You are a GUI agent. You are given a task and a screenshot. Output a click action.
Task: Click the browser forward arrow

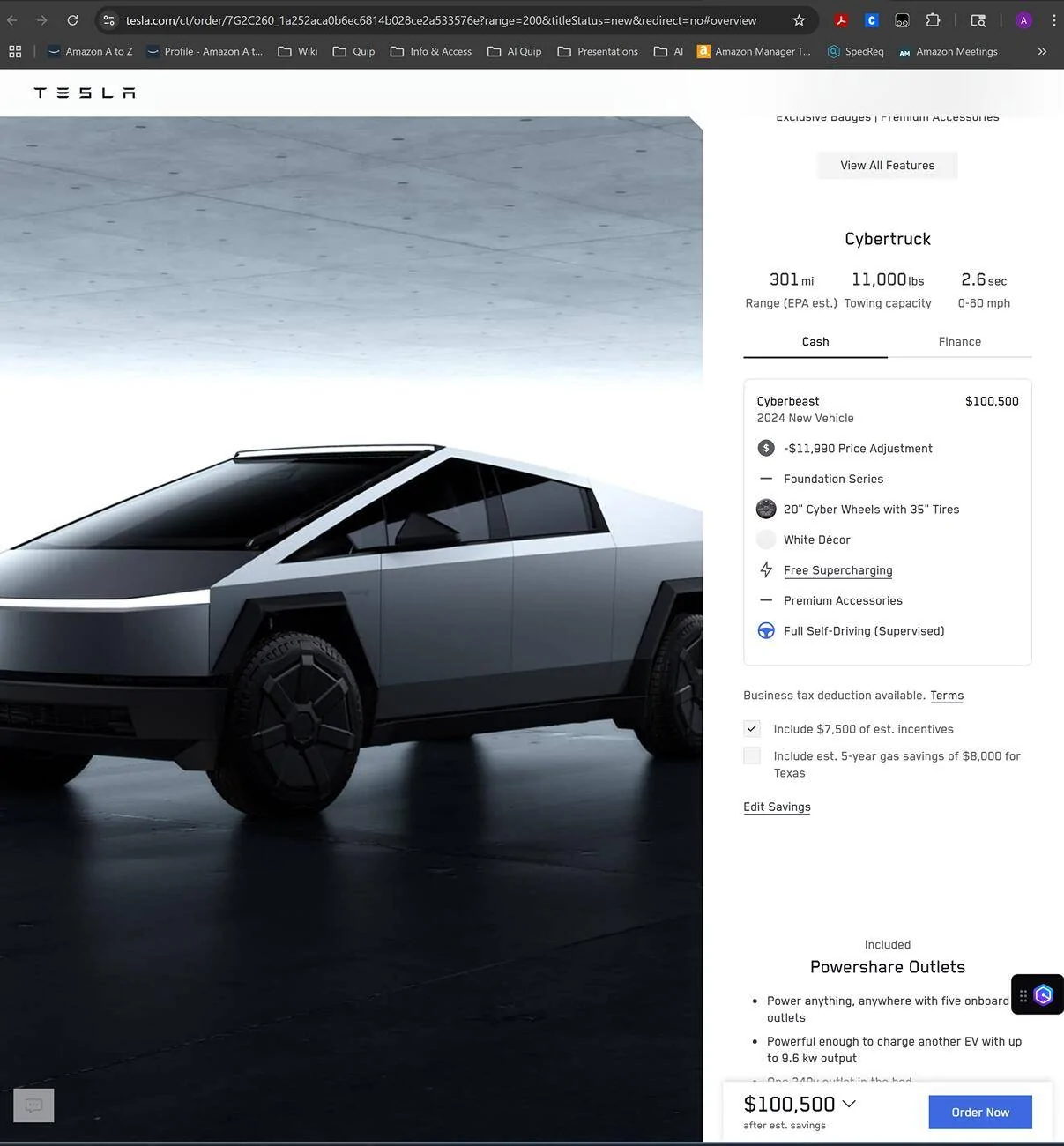point(41,19)
